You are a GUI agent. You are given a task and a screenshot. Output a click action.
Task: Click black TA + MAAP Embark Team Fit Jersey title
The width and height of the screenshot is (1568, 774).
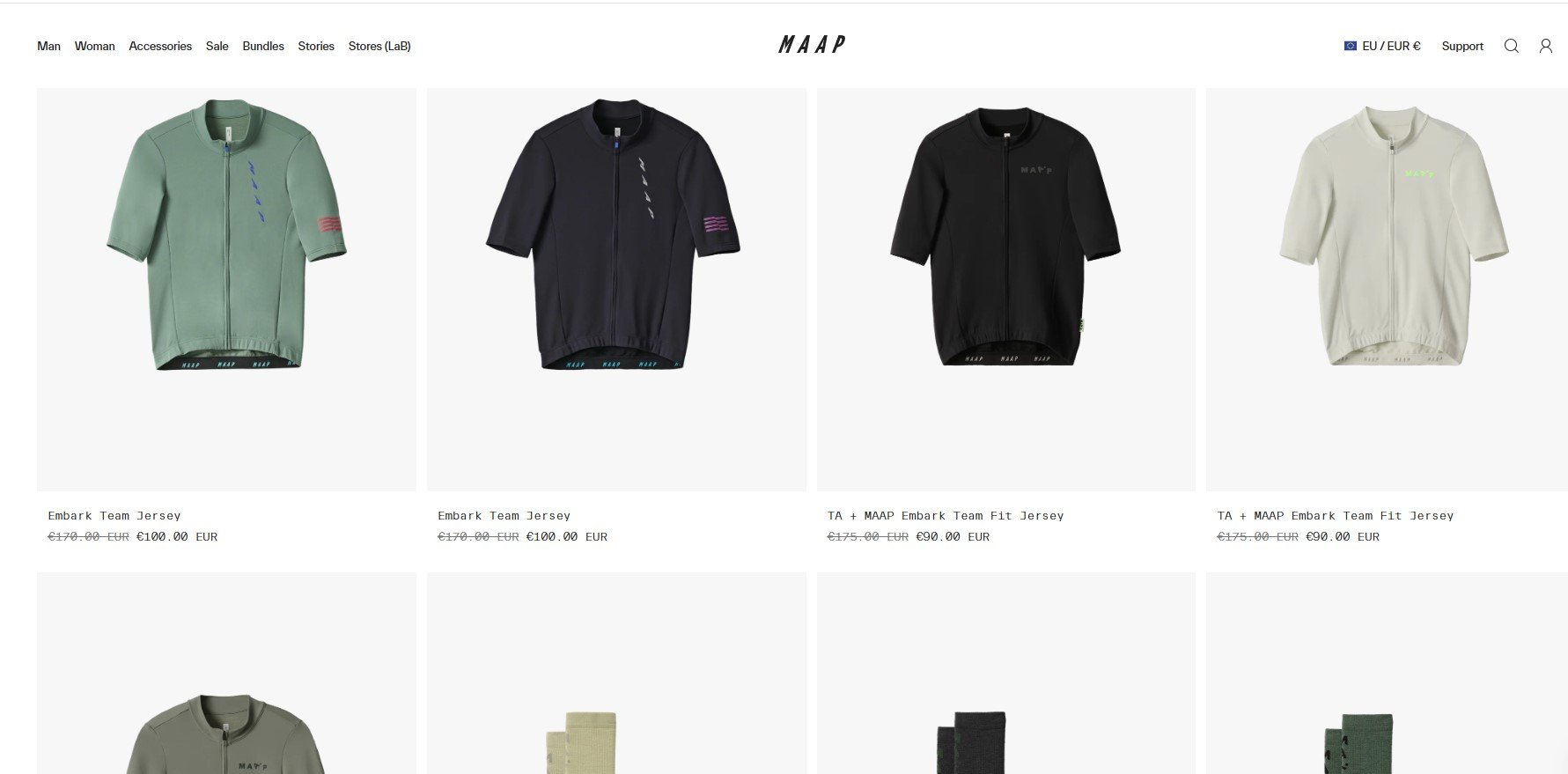pos(946,516)
